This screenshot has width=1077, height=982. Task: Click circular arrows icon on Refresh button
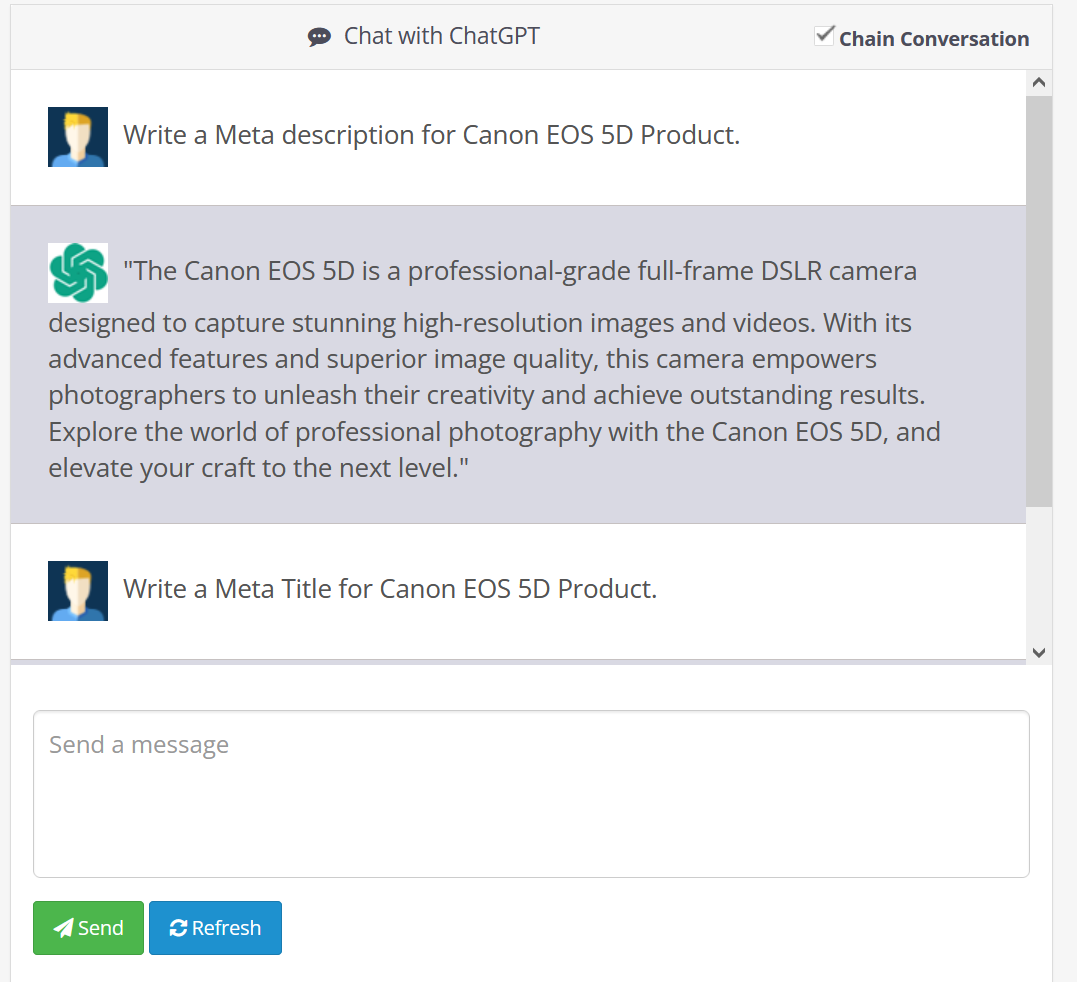tap(179, 928)
